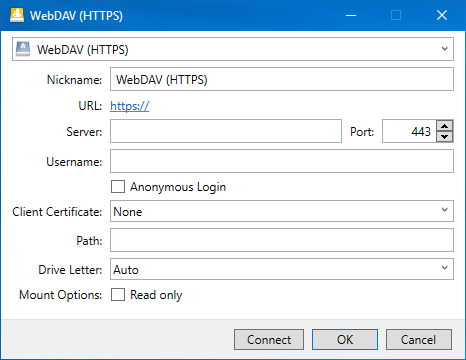The image size is (466, 360).
Task: Focus the Nickname text field
Action: coord(282,79)
